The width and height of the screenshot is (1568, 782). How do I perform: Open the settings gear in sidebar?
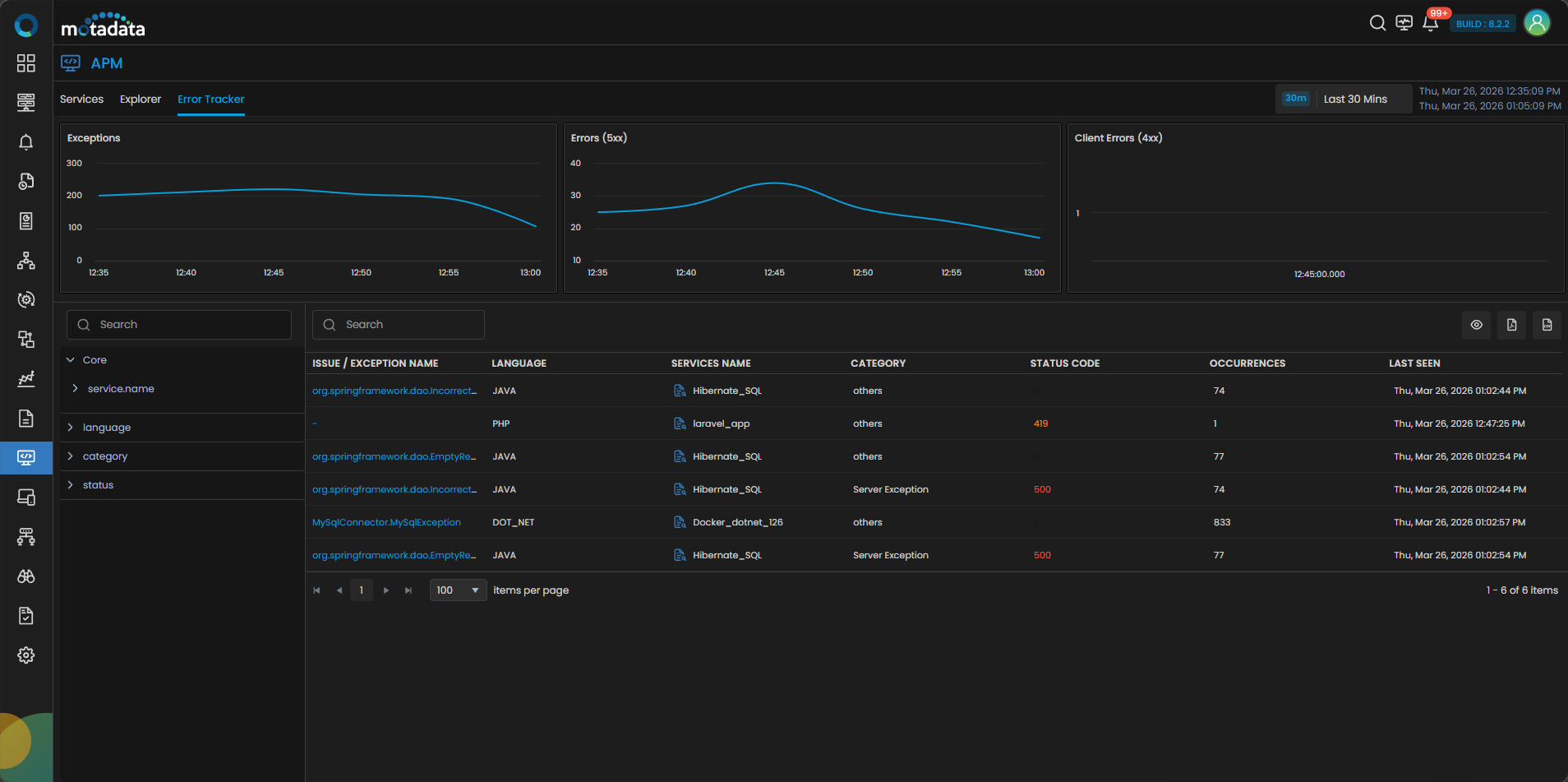click(26, 655)
